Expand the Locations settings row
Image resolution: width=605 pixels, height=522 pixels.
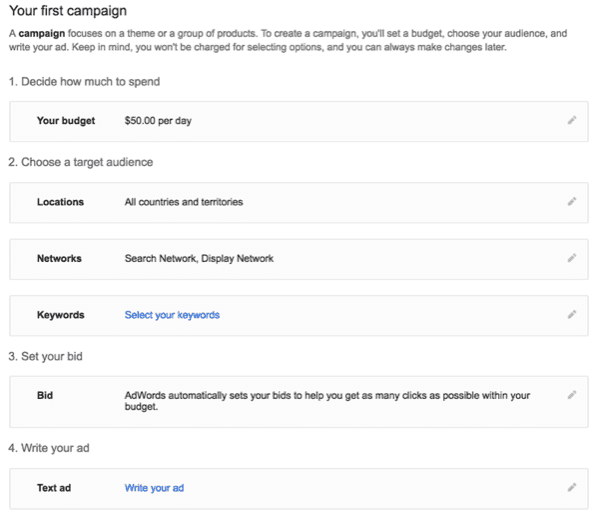pyautogui.click(x=299, y=203)
